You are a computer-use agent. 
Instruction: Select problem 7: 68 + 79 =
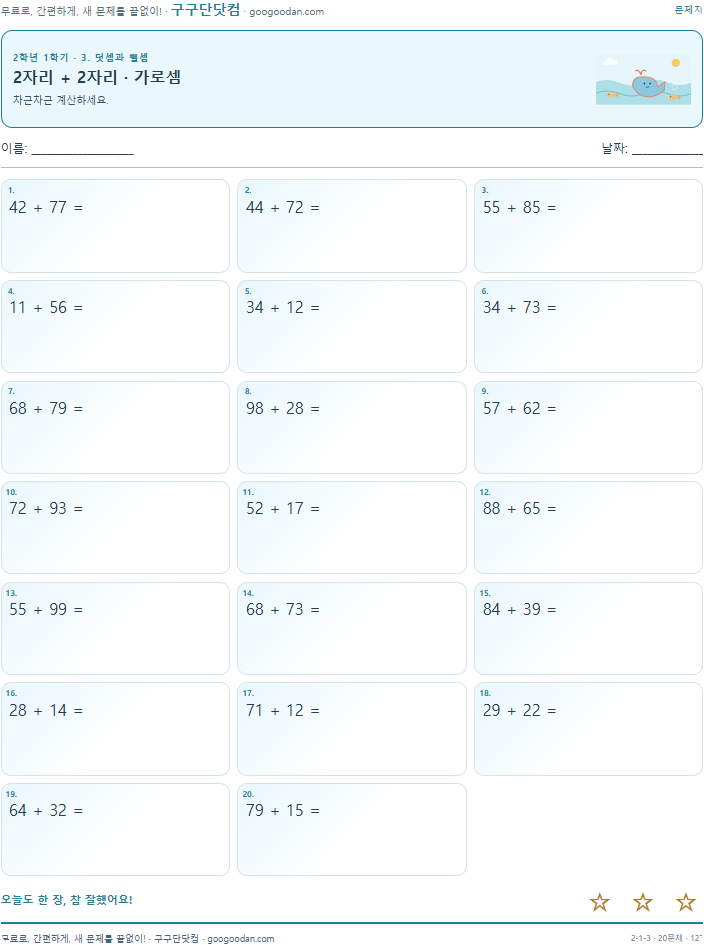[x=115, y=427]
